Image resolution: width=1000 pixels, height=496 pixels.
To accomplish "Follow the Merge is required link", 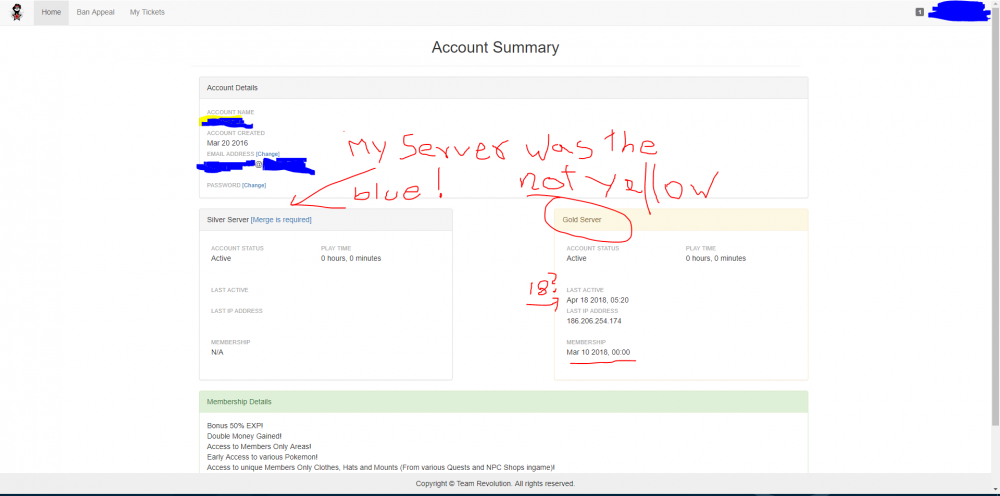I will click(281, 219).
